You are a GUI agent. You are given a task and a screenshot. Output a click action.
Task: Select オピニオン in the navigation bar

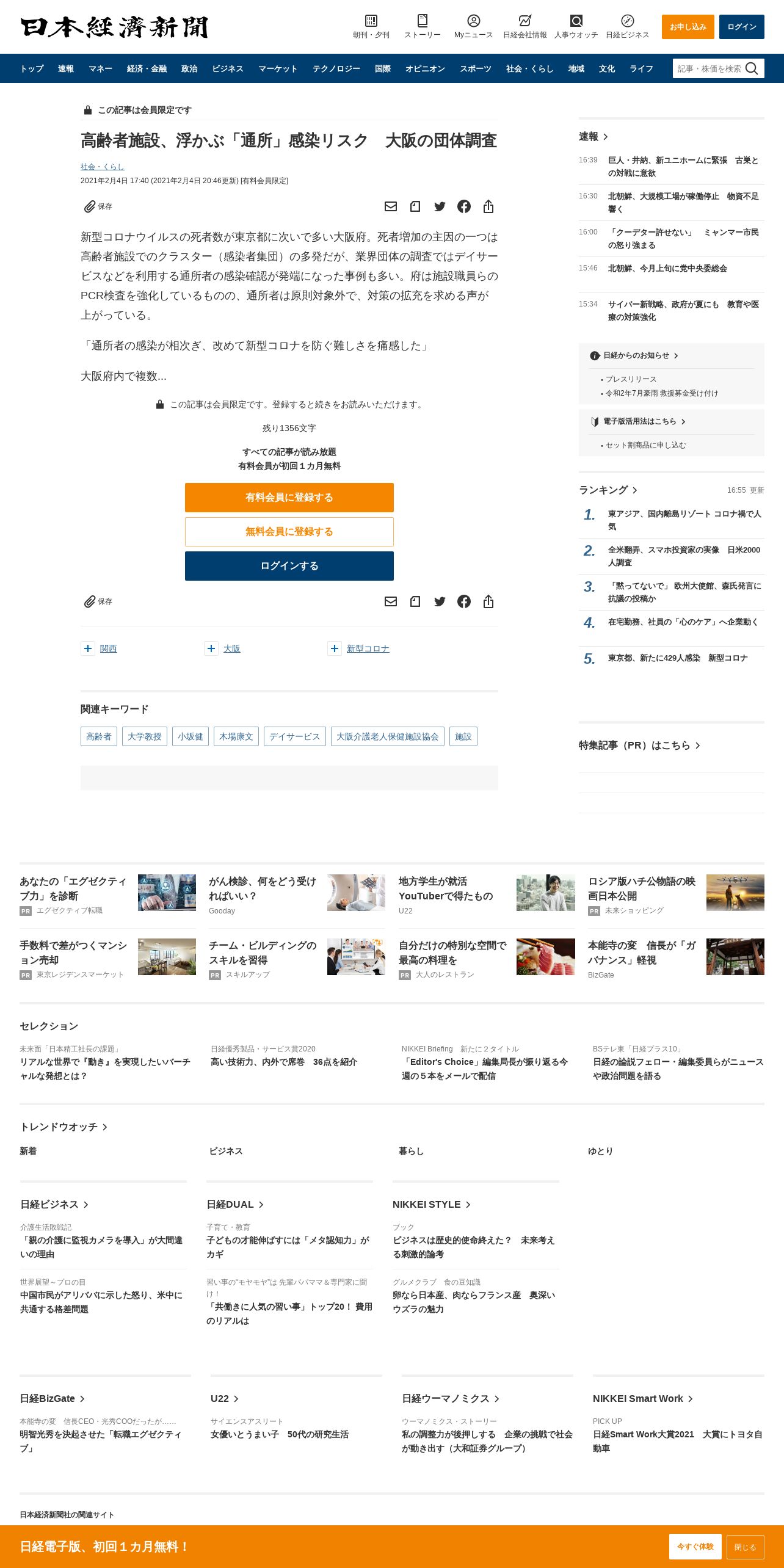(x=425, y=69)
